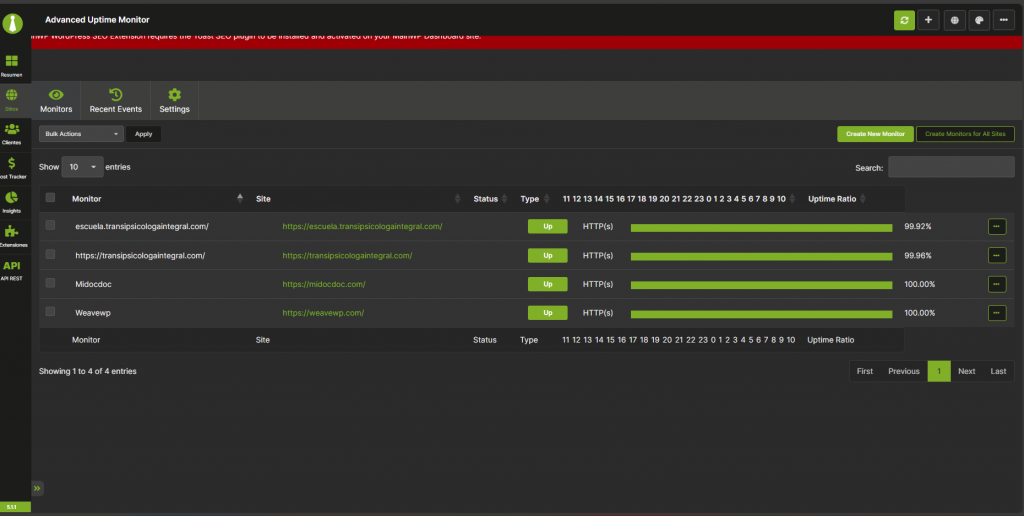Click the Apply button
The height and width of the screenshot is (516, 1024).
(x=144, y=134)
